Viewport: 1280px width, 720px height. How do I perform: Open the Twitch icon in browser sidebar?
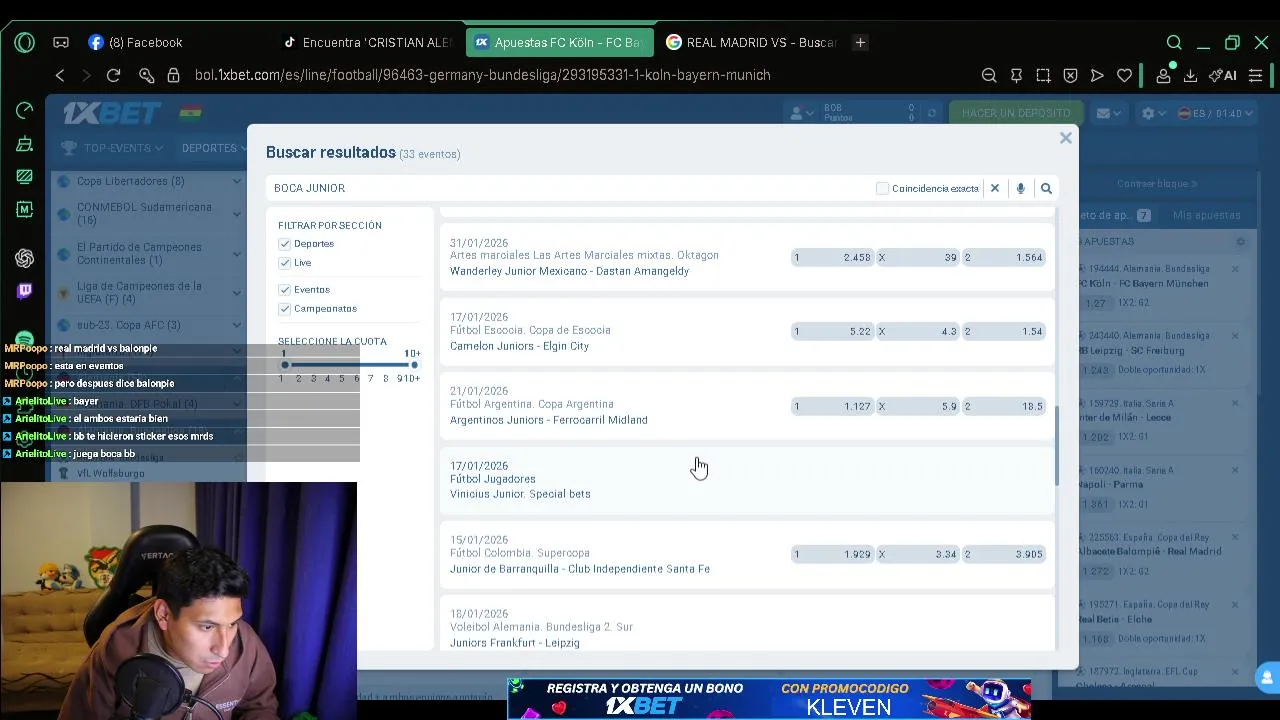coord(25,291)
